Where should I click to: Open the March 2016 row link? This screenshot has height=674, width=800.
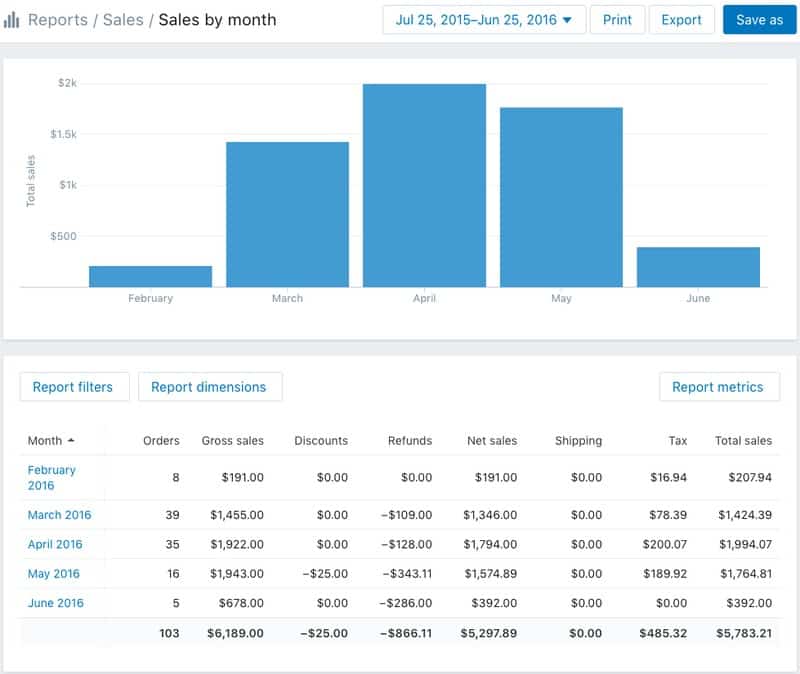tap(59, 515)
